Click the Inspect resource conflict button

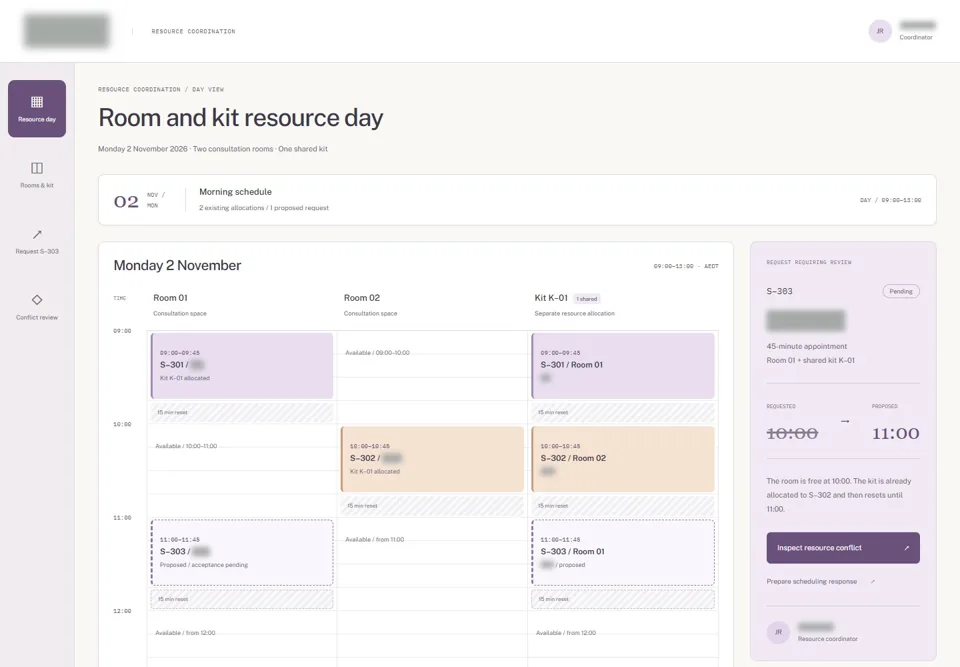pyautogui.click(x=843, y=548)
